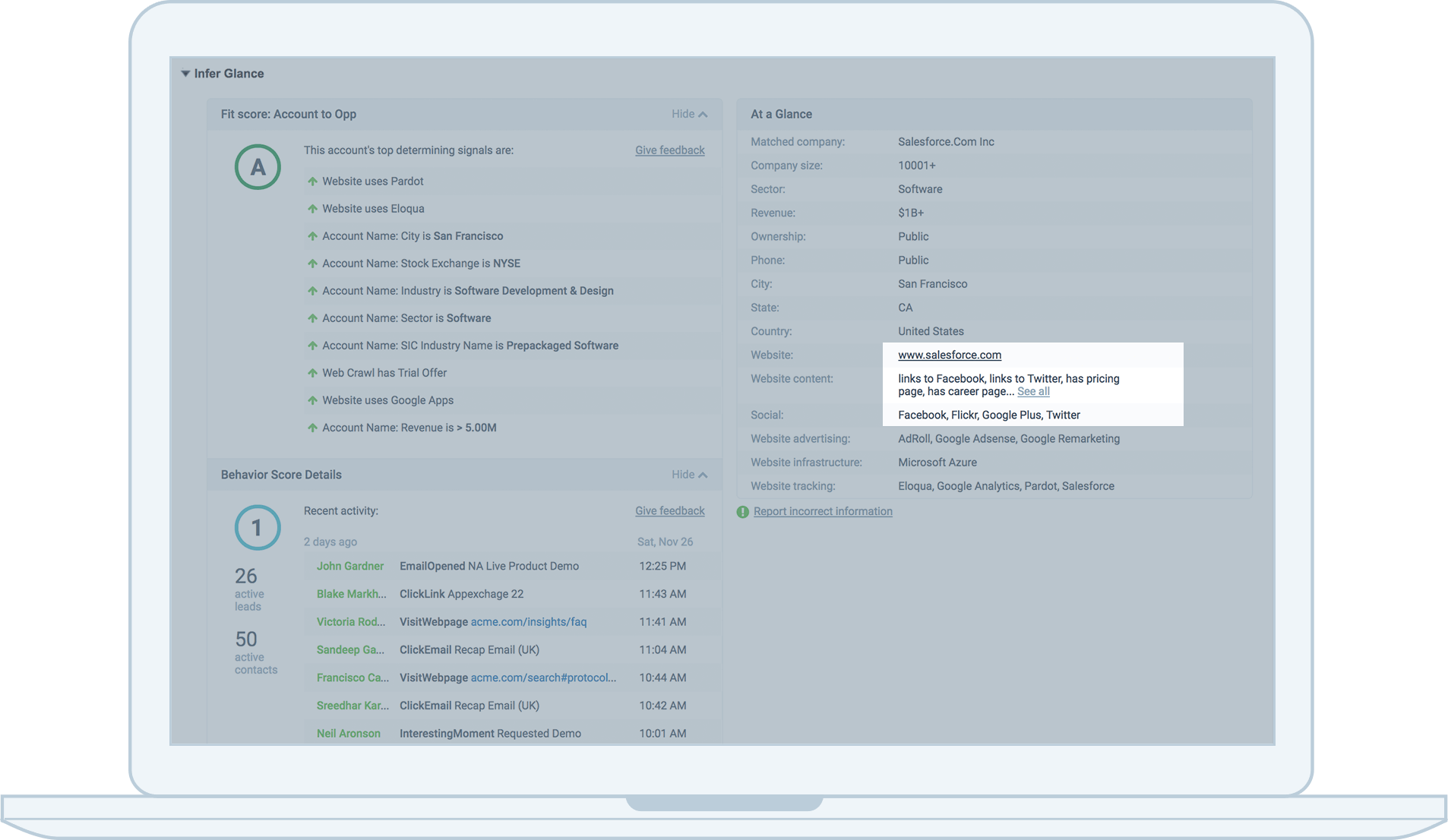Click the green report alert icon
This screenshot has width=1448, height=840.
[x=743, y=512]
